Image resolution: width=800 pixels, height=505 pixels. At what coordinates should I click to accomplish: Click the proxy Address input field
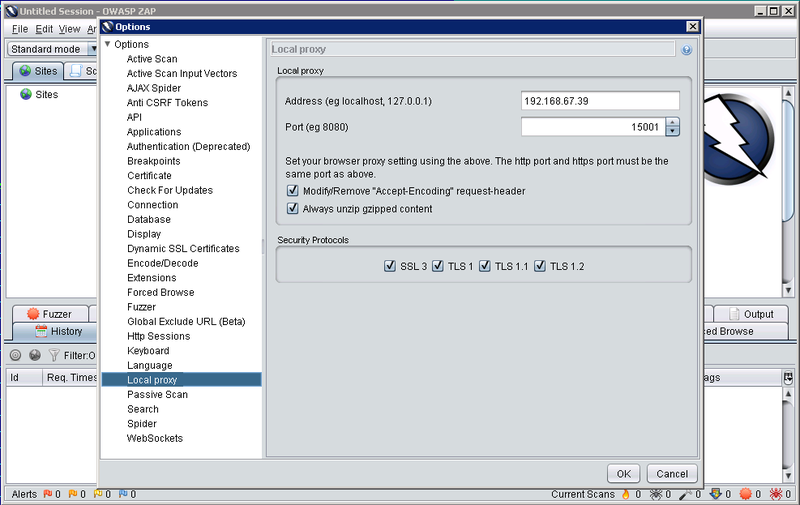pyautogui.click(x=600, y=100)
